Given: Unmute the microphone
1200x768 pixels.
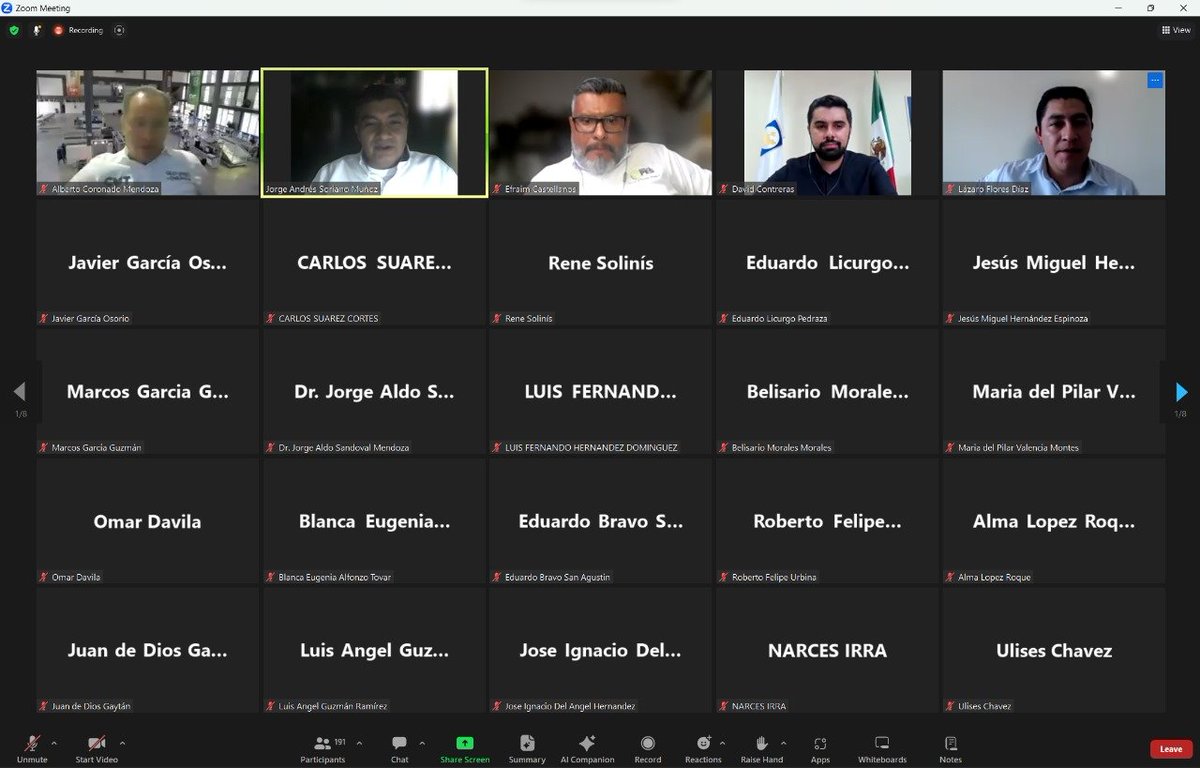Looking at the screenshot, I should (32, 749).
